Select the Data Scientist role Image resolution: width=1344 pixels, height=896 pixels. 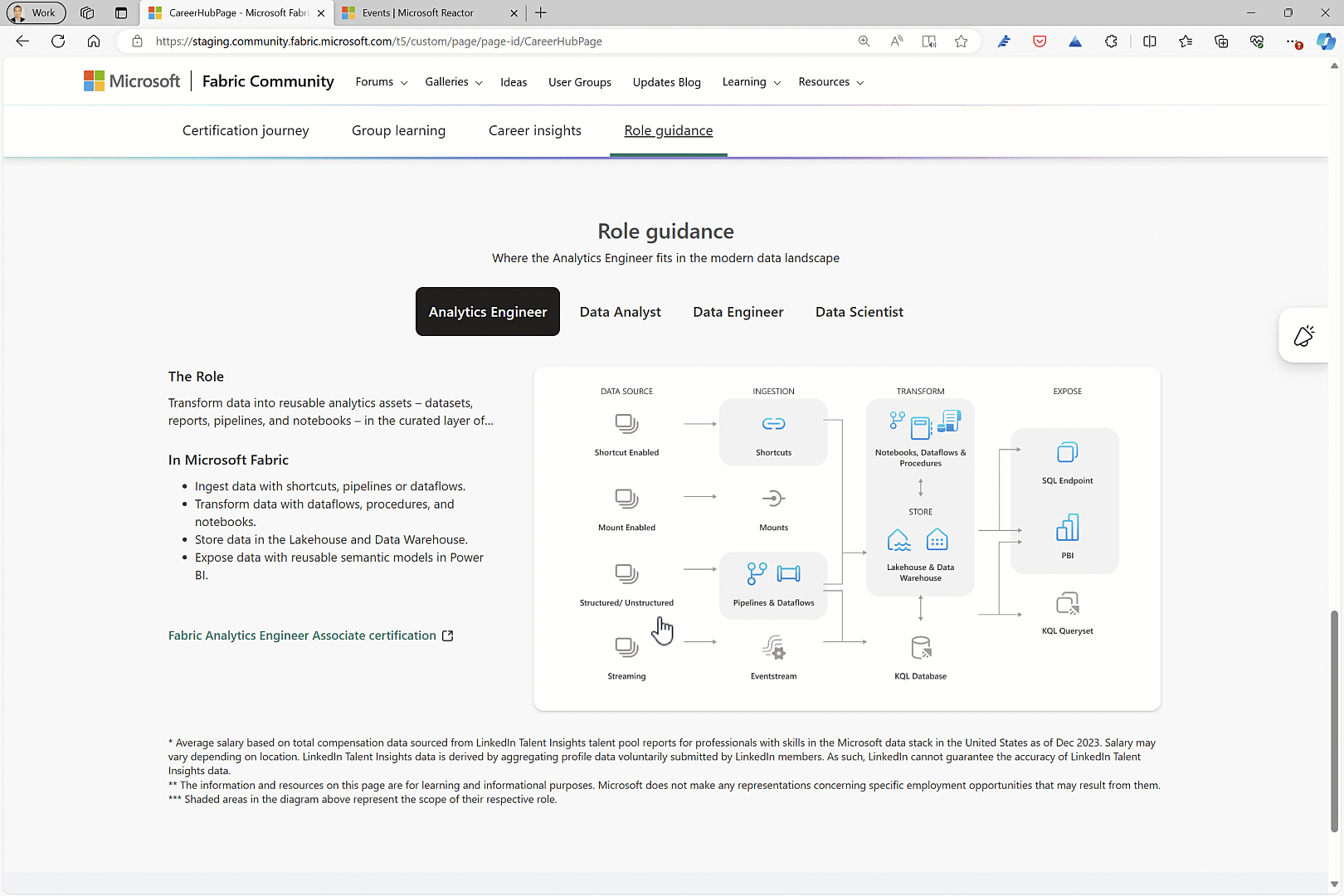click(859, 312)
